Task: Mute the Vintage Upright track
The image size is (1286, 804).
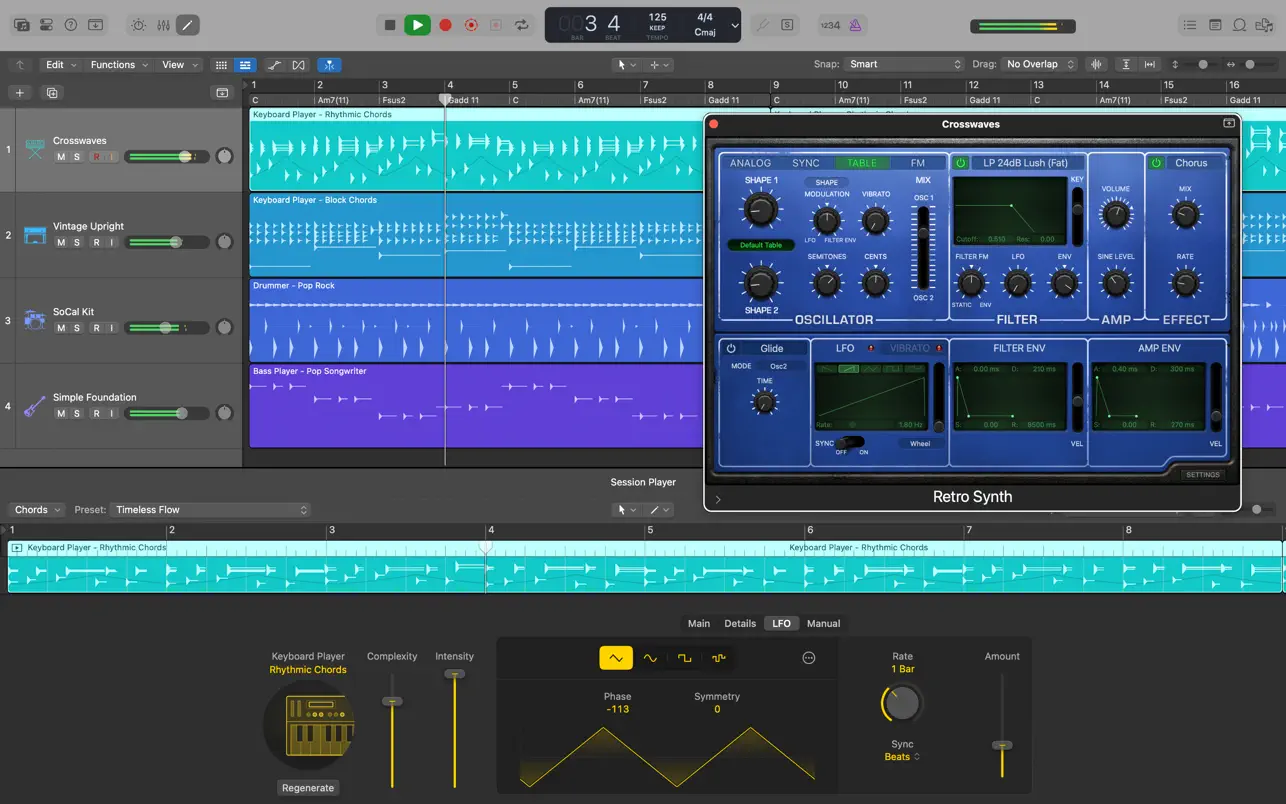Action: click(x=60, y=242)
